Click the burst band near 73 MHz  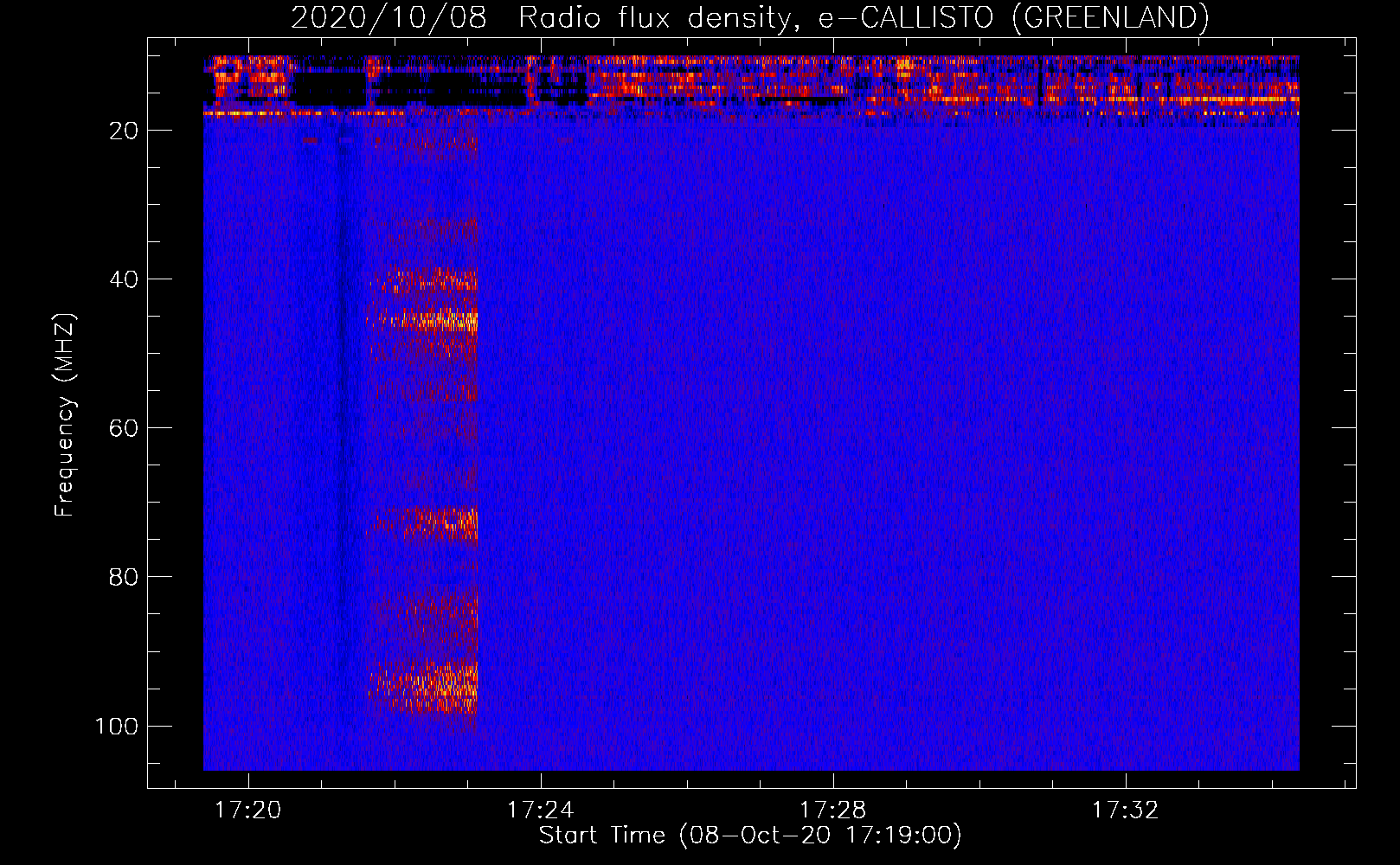tap(426, 522)
